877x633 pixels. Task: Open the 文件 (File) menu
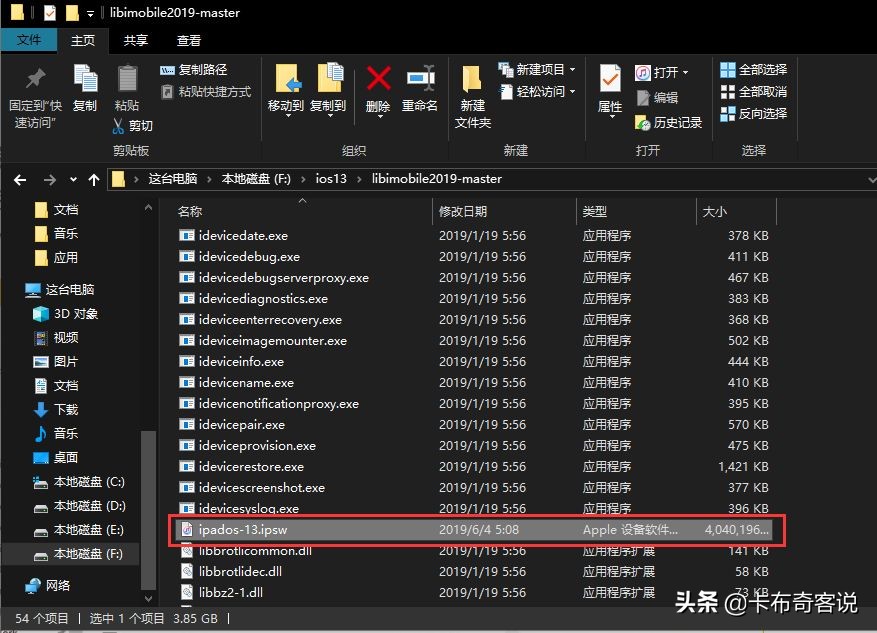29,40
